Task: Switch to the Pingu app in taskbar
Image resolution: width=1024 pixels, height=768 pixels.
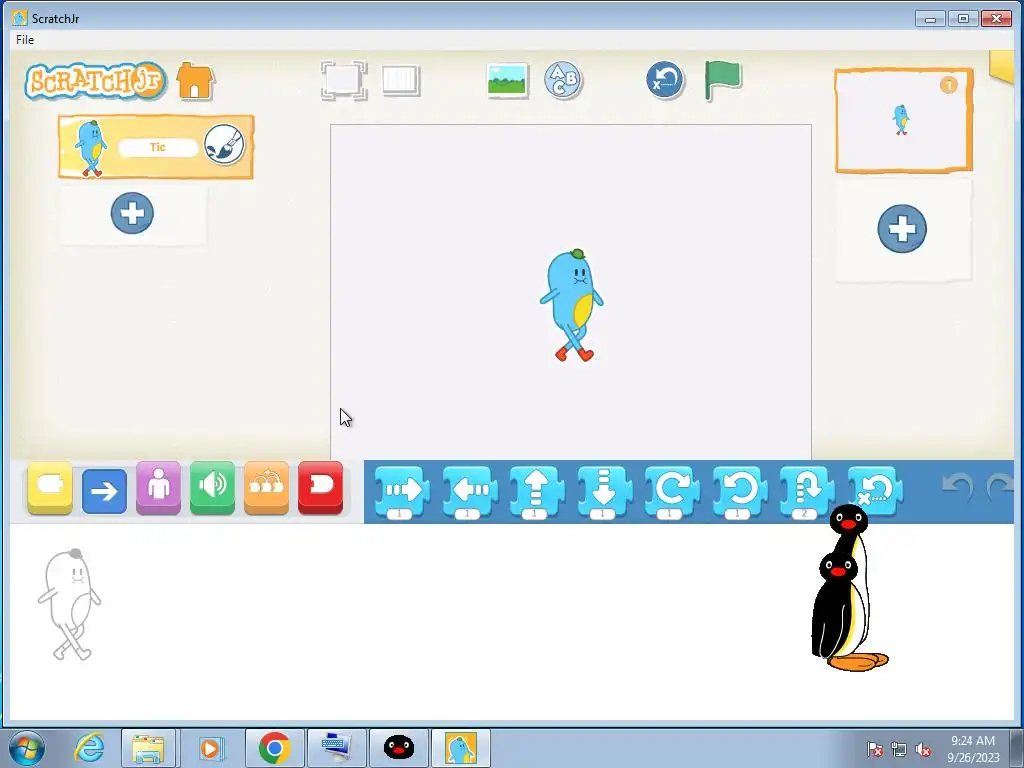Action: [x=398, y=748]
